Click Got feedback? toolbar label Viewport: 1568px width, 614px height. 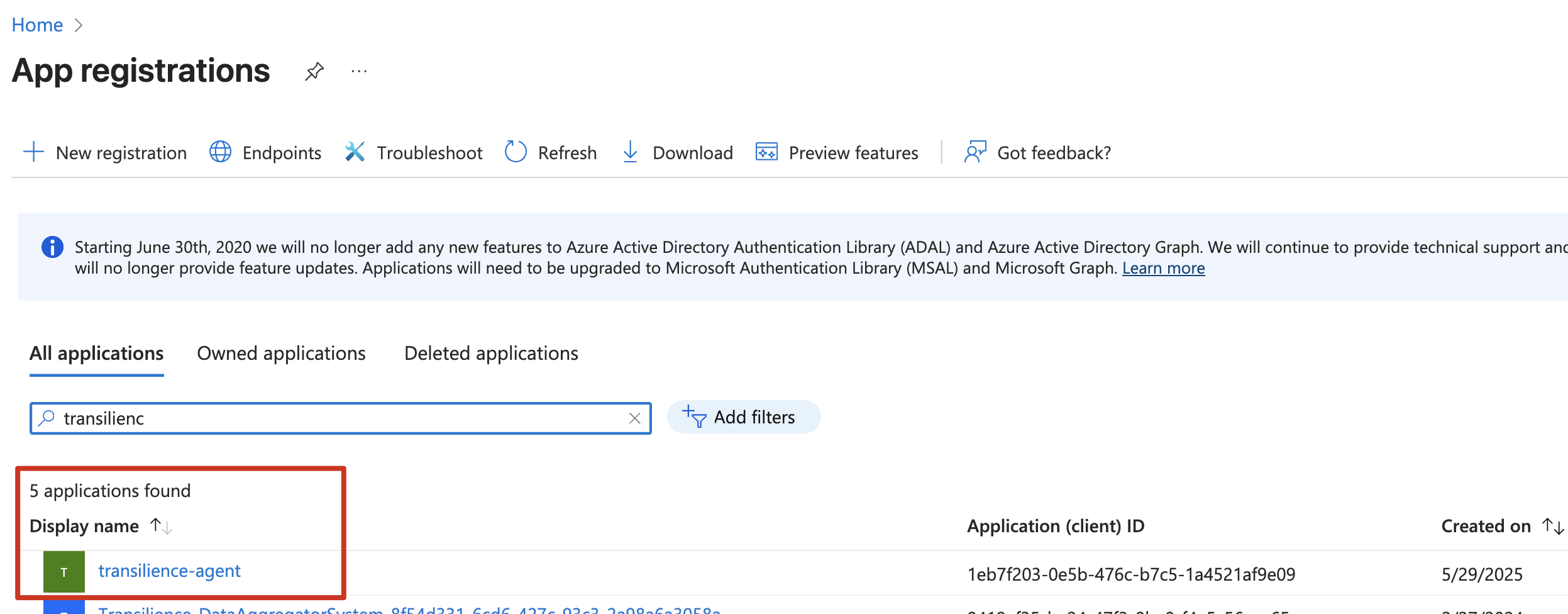pos(1054,153)
